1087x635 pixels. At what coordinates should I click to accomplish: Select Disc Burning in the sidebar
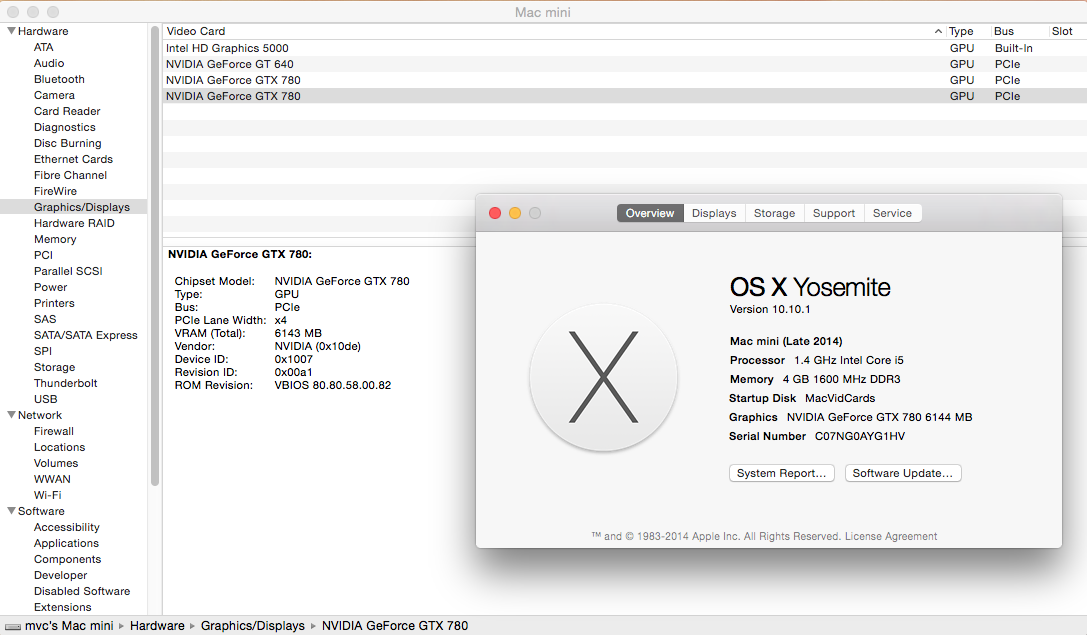(67, 143)
